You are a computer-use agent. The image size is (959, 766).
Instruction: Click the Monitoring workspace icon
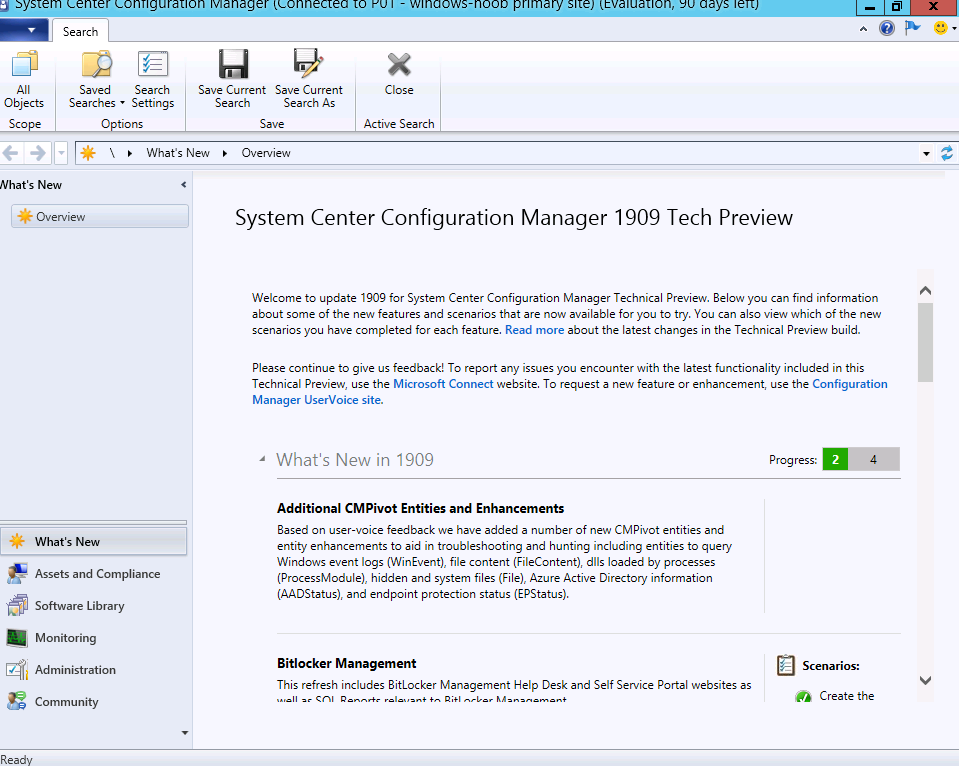click(x=17, y=638)
